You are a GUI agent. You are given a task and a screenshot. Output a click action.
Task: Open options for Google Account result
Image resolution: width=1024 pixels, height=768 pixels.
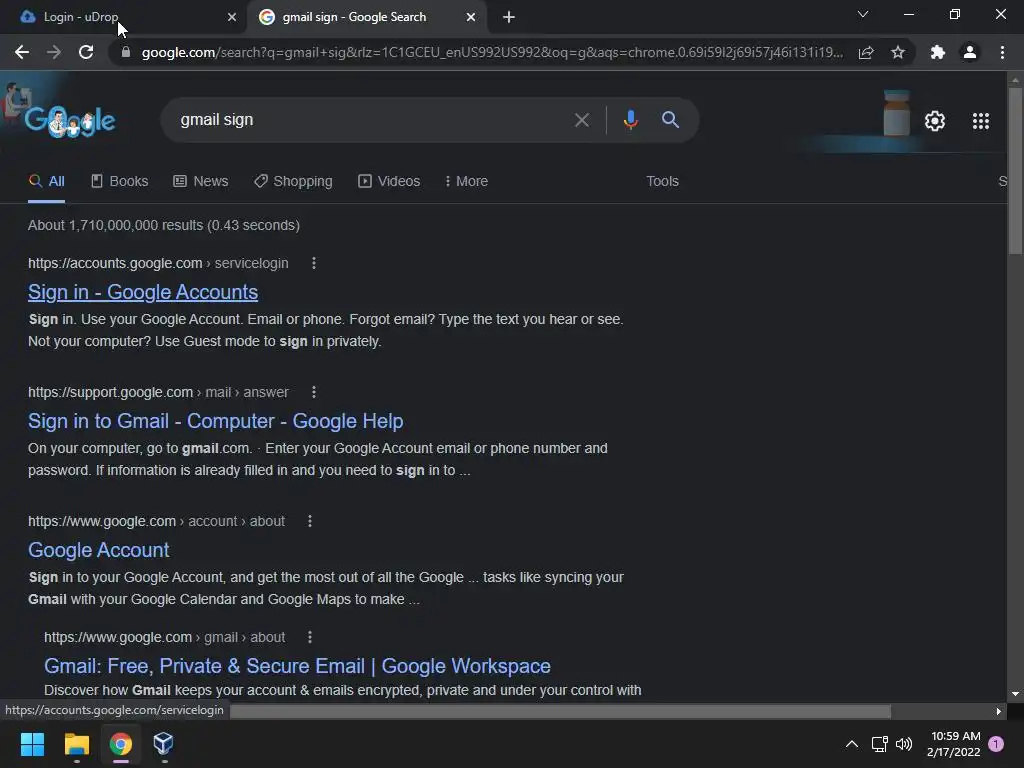point(310,521)
